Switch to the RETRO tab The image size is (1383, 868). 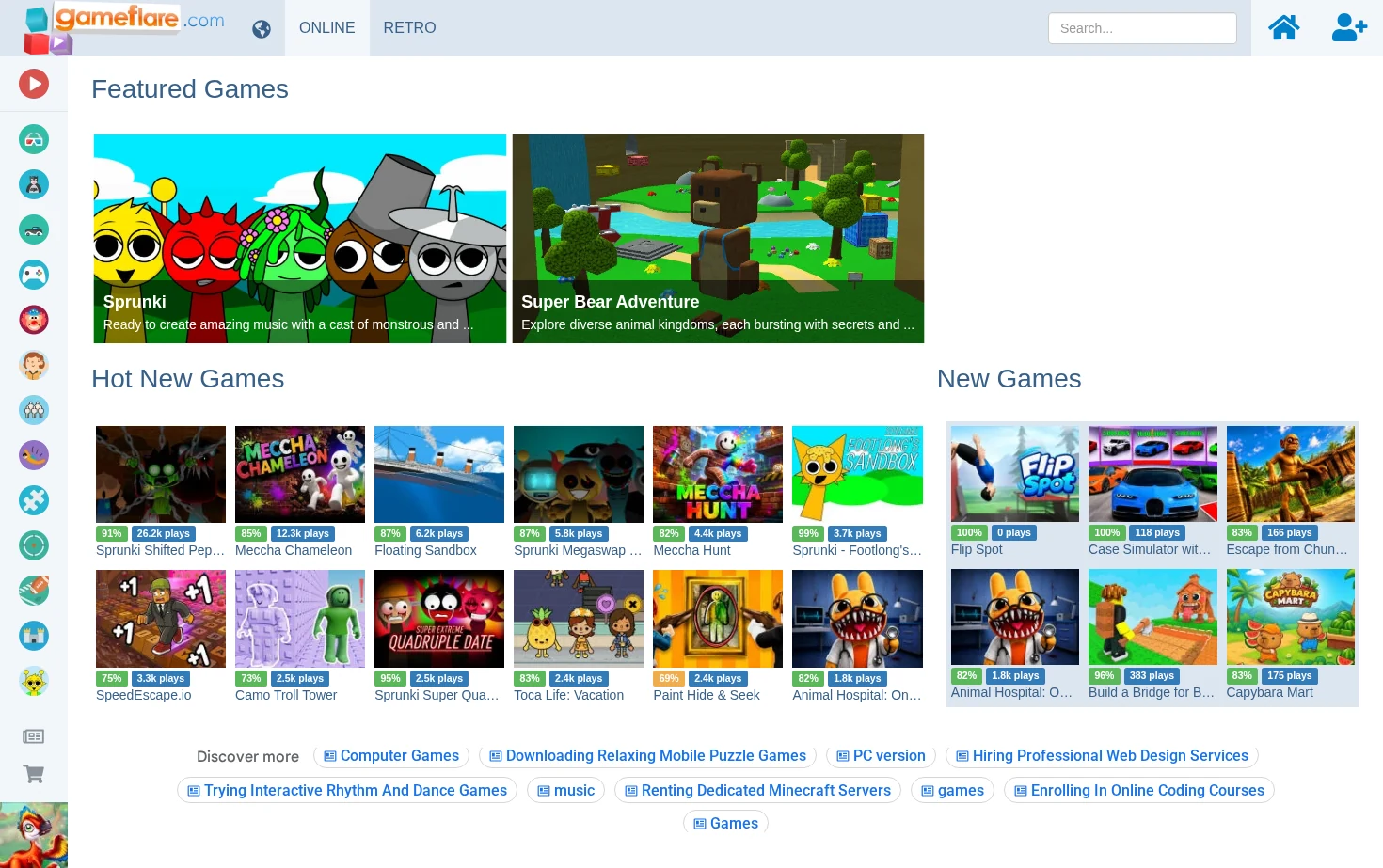(409, 28)
